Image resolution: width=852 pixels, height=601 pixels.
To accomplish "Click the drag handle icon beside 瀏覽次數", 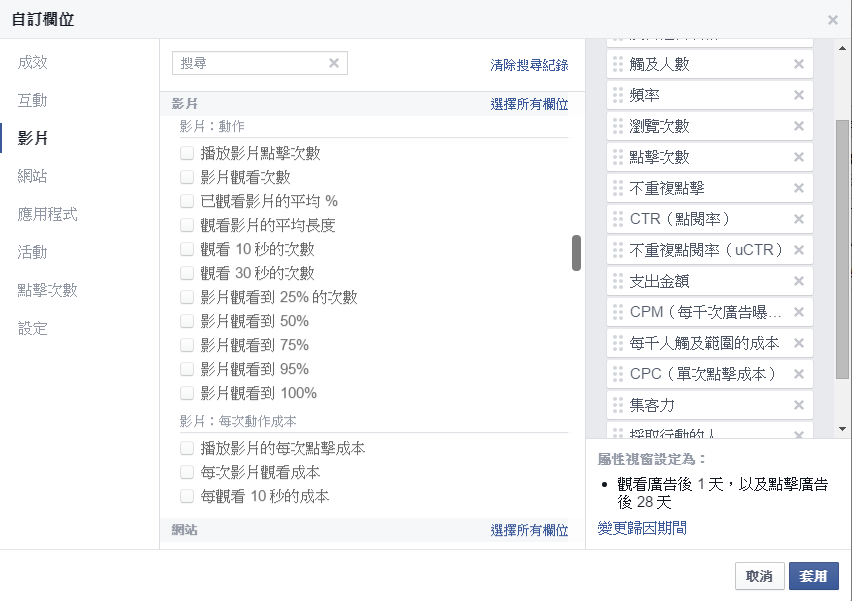I will click(x=617, y=126).
